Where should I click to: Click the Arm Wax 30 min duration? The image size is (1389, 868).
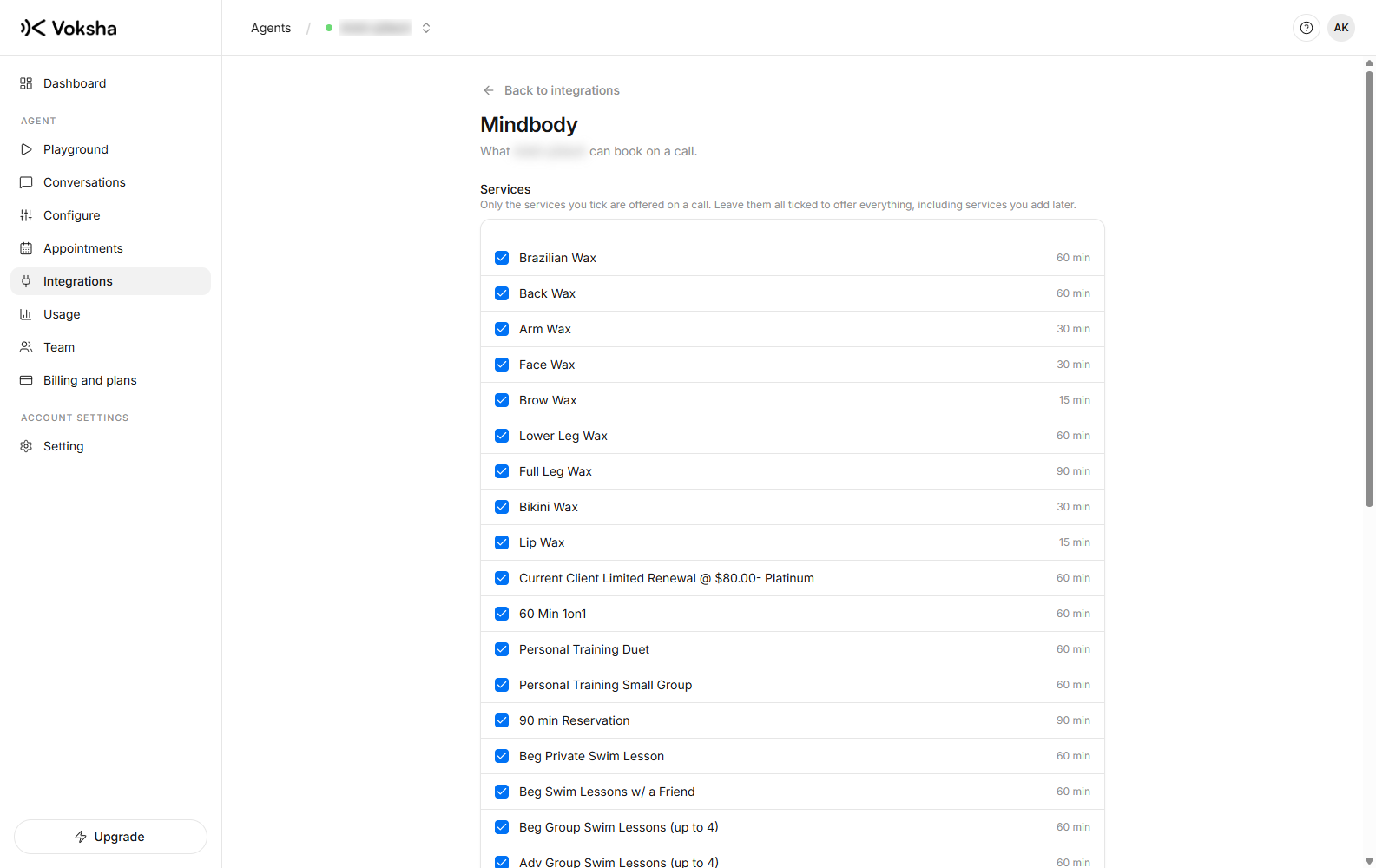click(1073, 329)
